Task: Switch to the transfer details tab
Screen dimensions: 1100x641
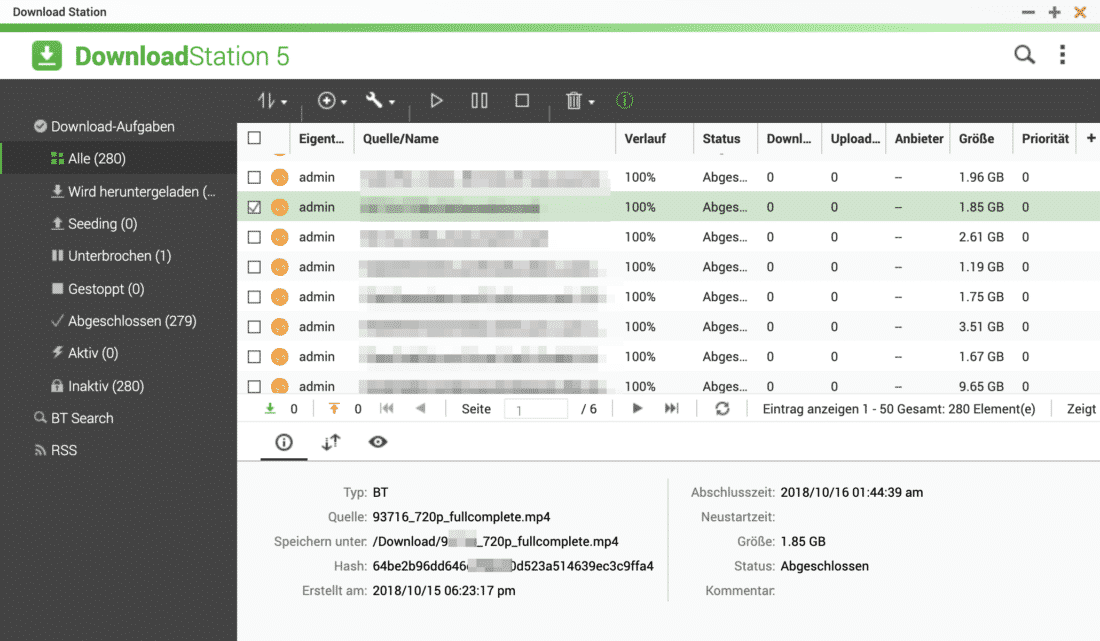Action: 331,442
